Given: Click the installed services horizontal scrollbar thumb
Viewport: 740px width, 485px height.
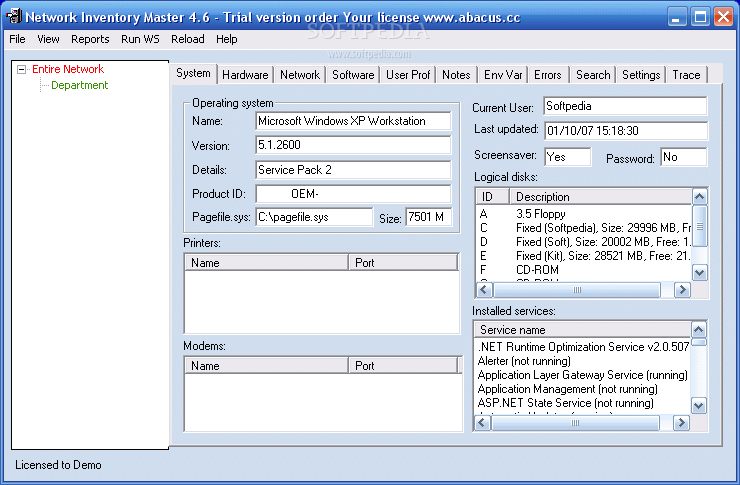Looking at the screenshot, I should pos(575,423).
